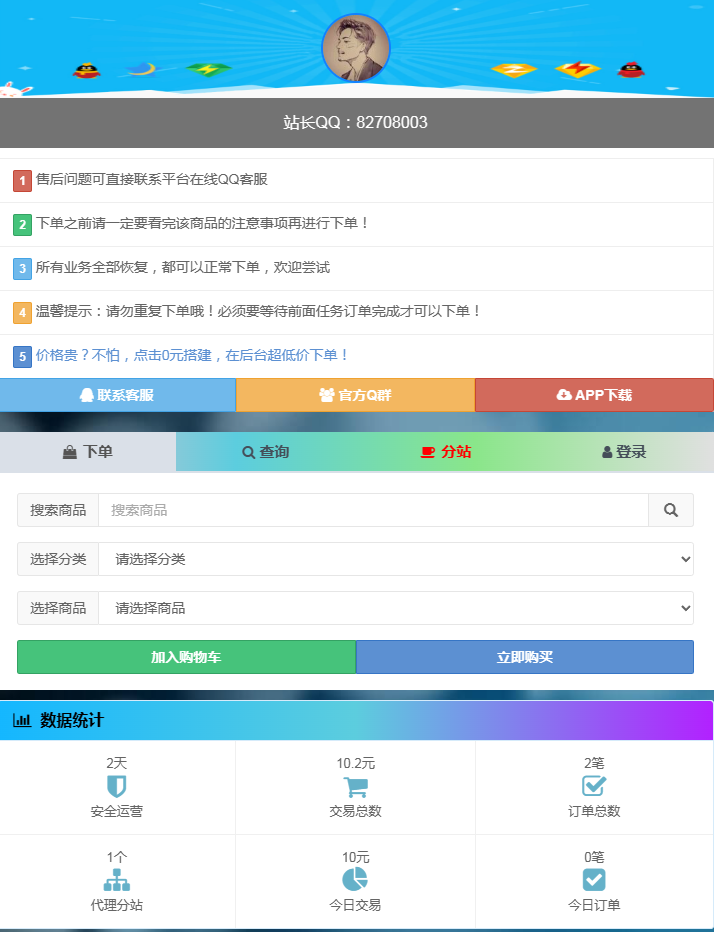The width and height of the screenshot is (714, 932).
Task: Click the 联系客服 button
Action: pos(117,395)
